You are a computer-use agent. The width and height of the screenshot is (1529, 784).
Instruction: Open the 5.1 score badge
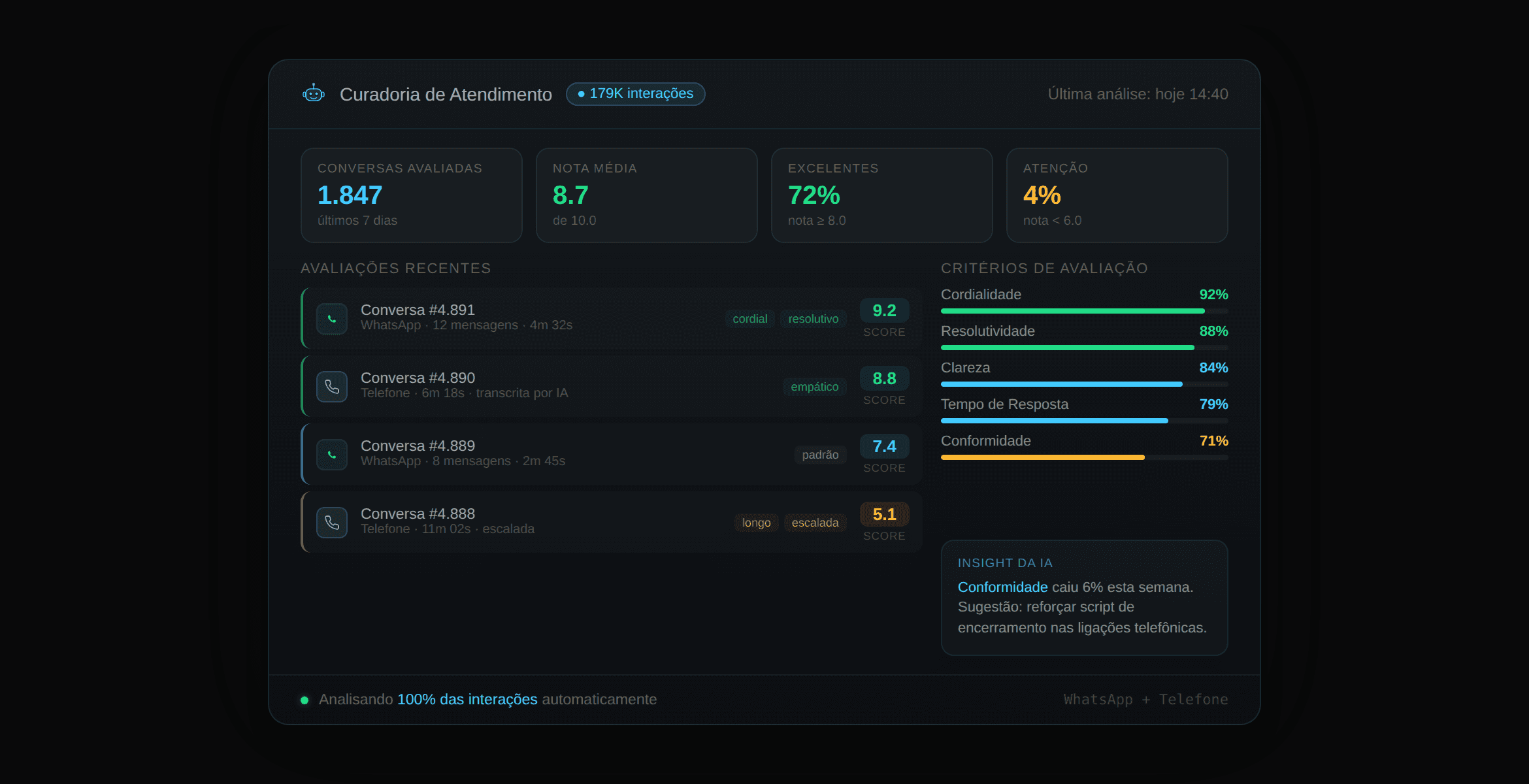coord(884,515)
